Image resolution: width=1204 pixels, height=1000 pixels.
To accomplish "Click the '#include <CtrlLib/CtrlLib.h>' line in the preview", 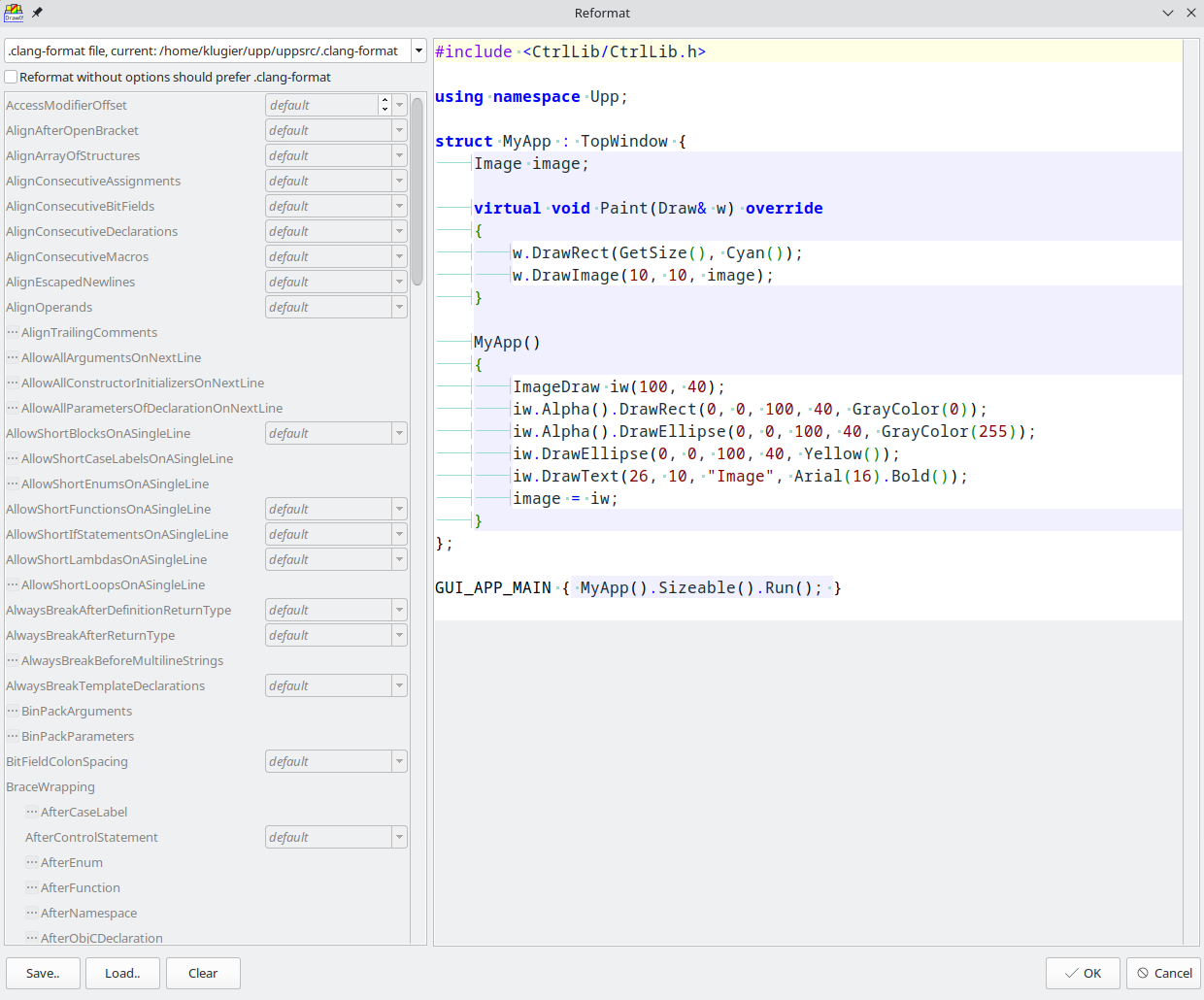I will point(571,51).
